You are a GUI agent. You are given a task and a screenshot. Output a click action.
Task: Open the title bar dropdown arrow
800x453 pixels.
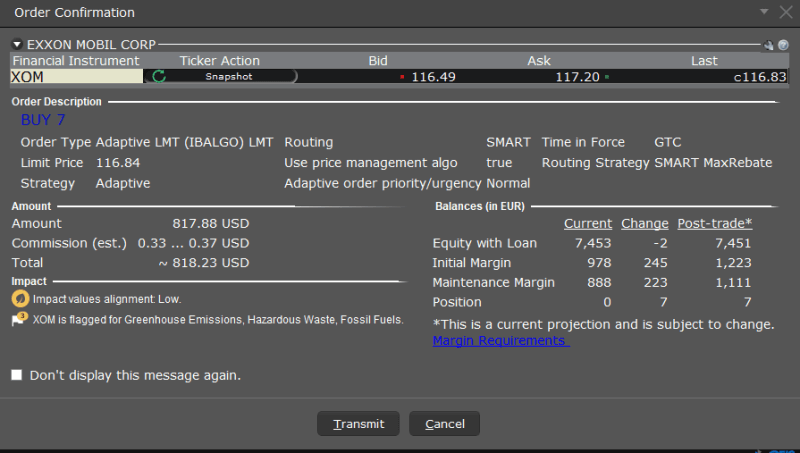pos(764,11)
